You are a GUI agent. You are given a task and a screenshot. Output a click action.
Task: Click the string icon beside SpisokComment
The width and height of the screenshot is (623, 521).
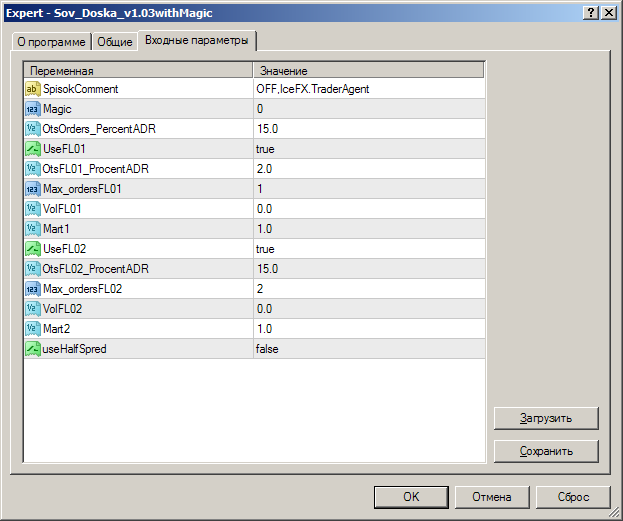pyautogui.click(x=33, y=89)
